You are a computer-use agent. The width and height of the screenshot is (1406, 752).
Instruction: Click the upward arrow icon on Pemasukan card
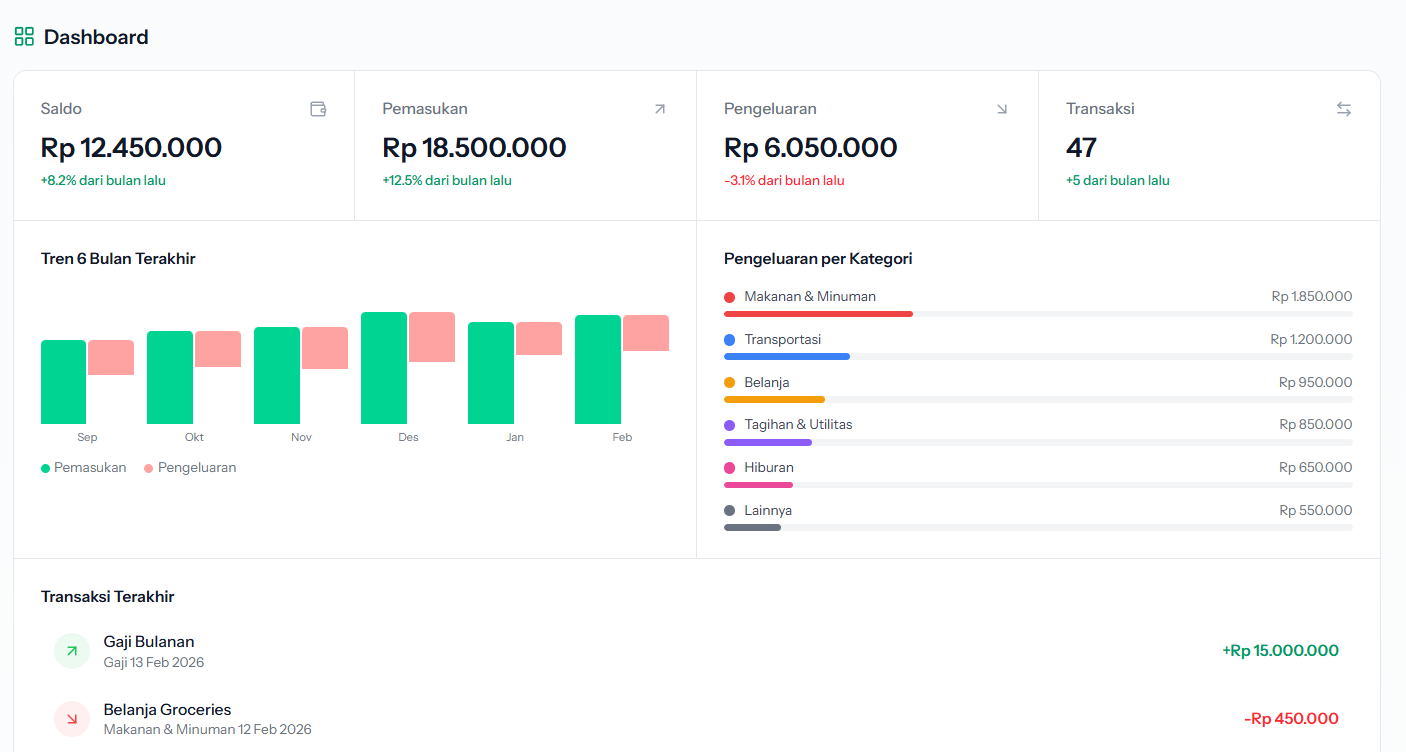(660, 108)
